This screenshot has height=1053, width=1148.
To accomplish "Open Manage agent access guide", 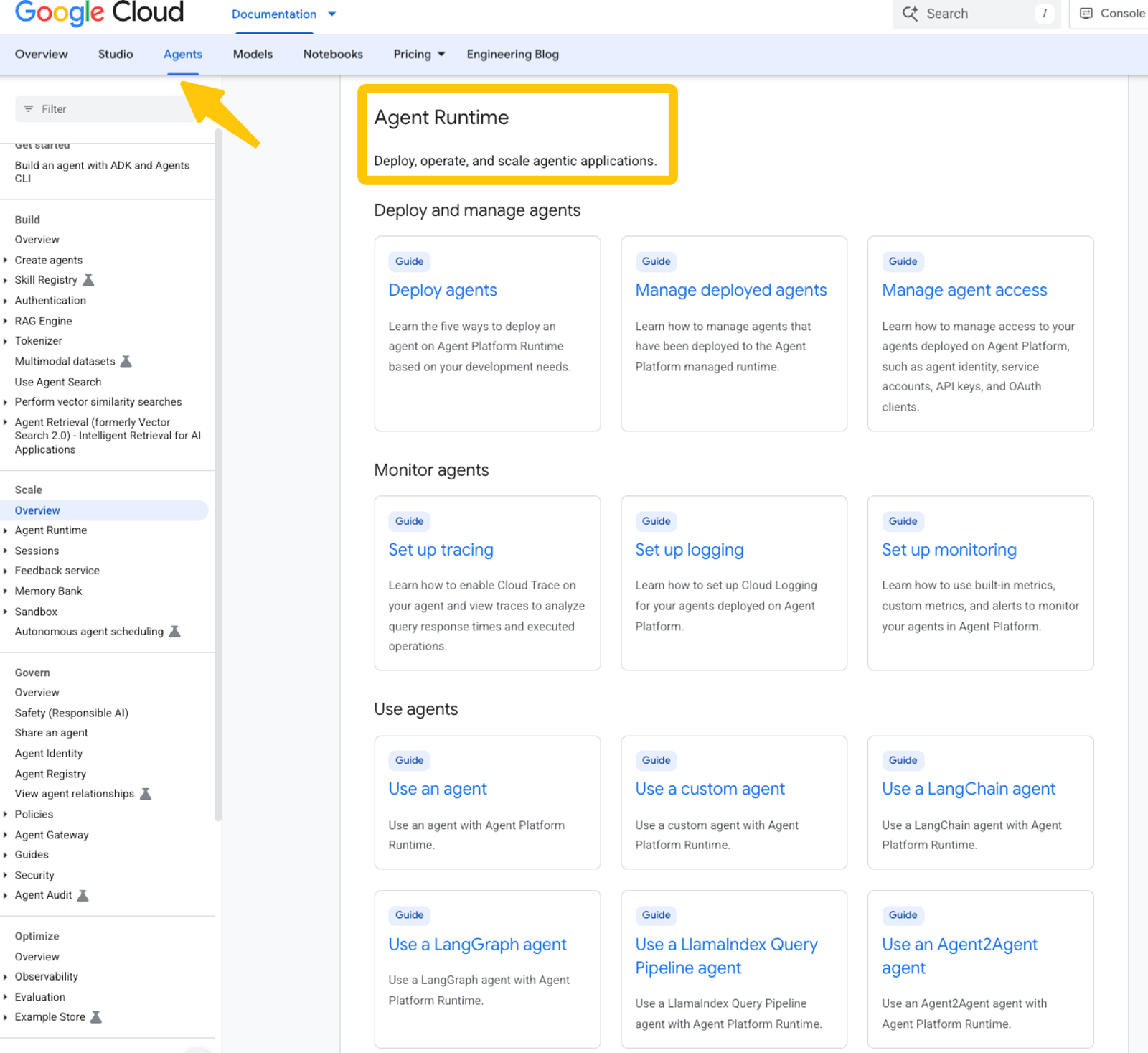I will [x=964, y=290].
